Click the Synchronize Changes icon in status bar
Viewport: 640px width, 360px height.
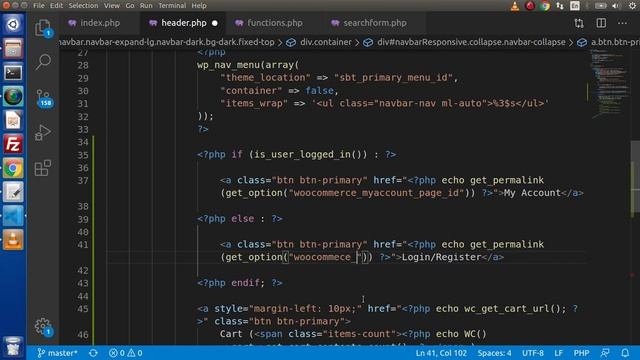coord(93,353)
